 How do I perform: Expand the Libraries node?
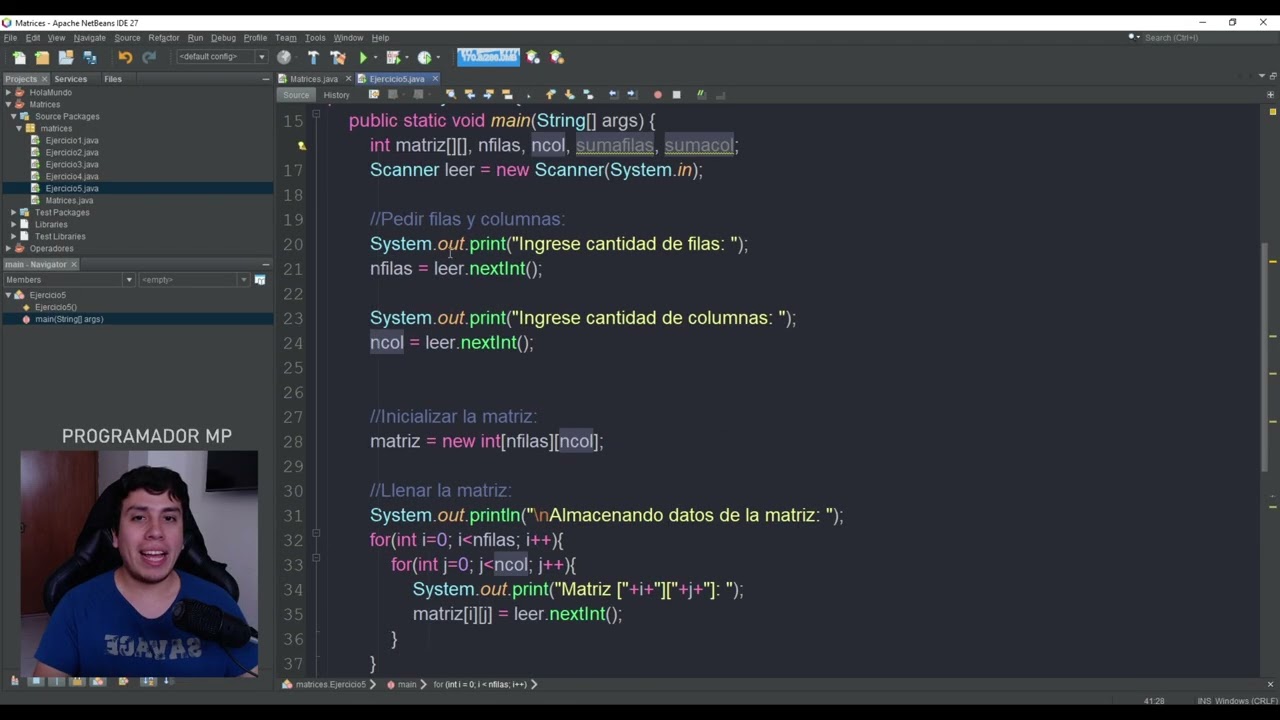tap(14, 224)
